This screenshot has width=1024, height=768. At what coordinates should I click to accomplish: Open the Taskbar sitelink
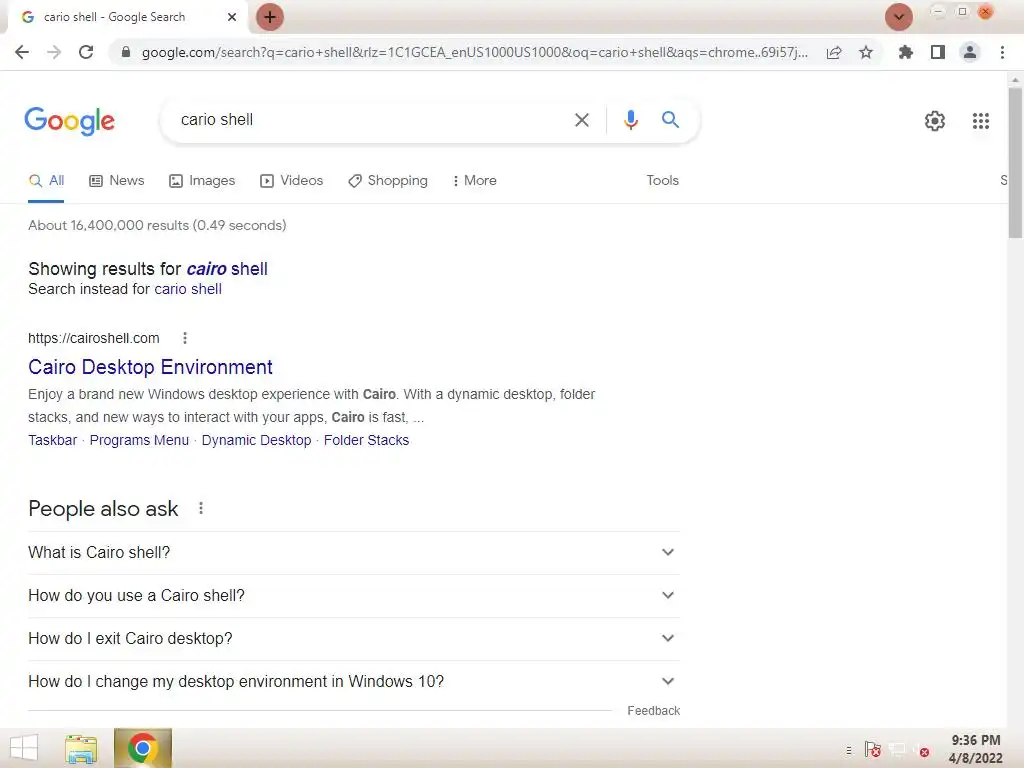[x=52, y=441]
